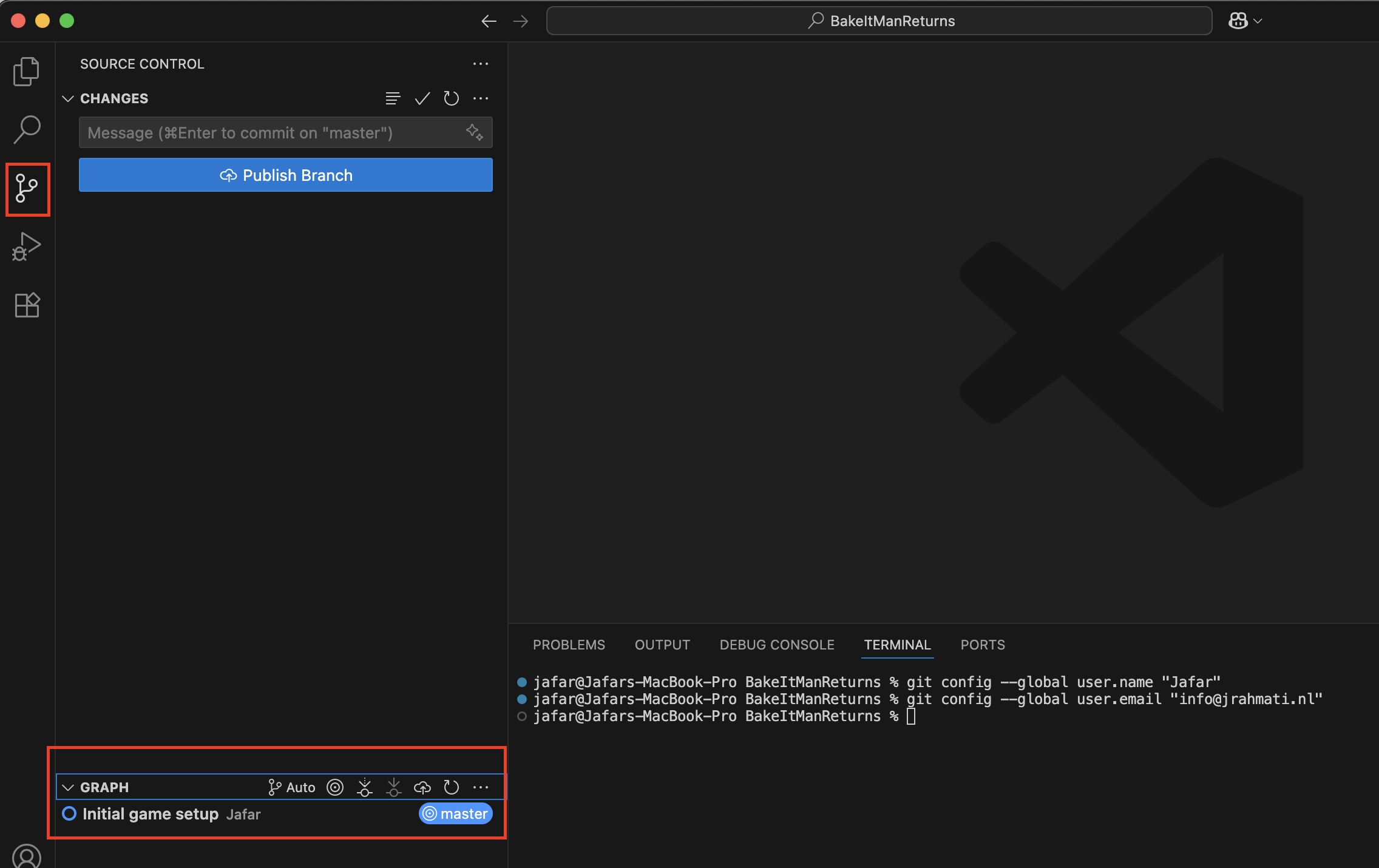This screenshot has width=1379, height=868.
Task: Refresh the Graph section
Action: [x=452, y=787]
